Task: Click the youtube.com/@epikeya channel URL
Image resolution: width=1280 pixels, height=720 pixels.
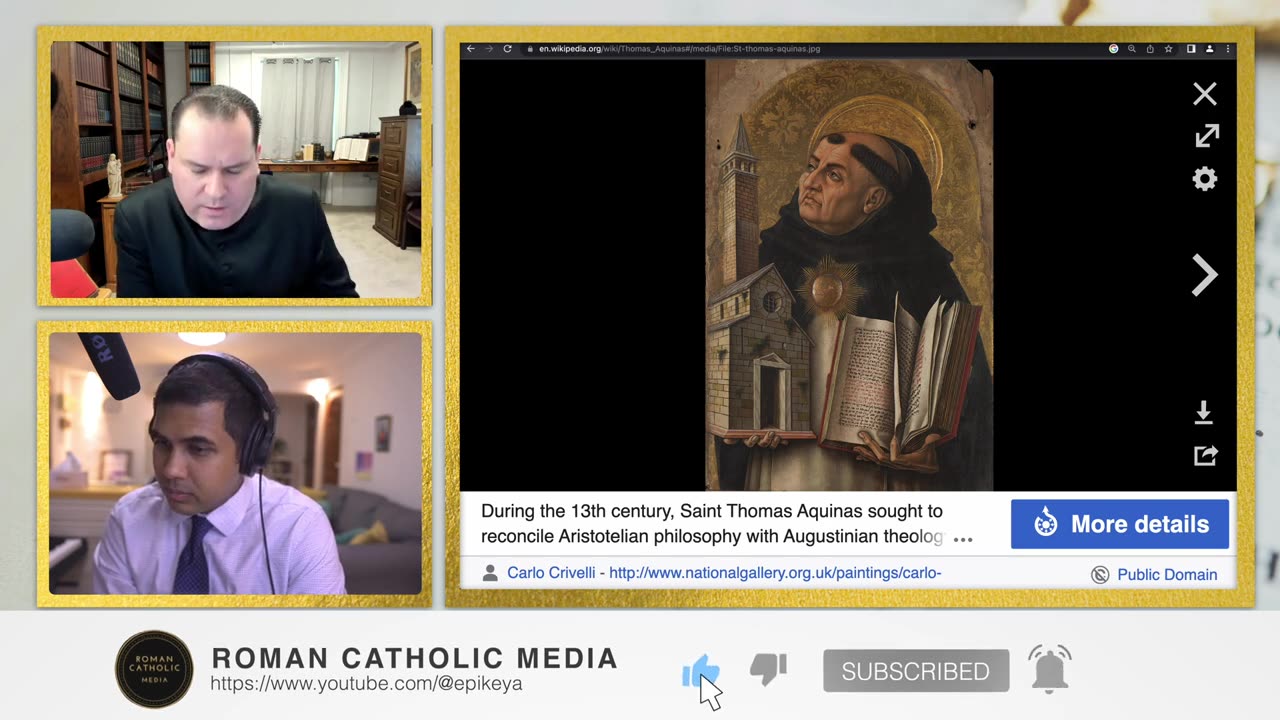Action: pyautogui.click(x=366, y=684)
